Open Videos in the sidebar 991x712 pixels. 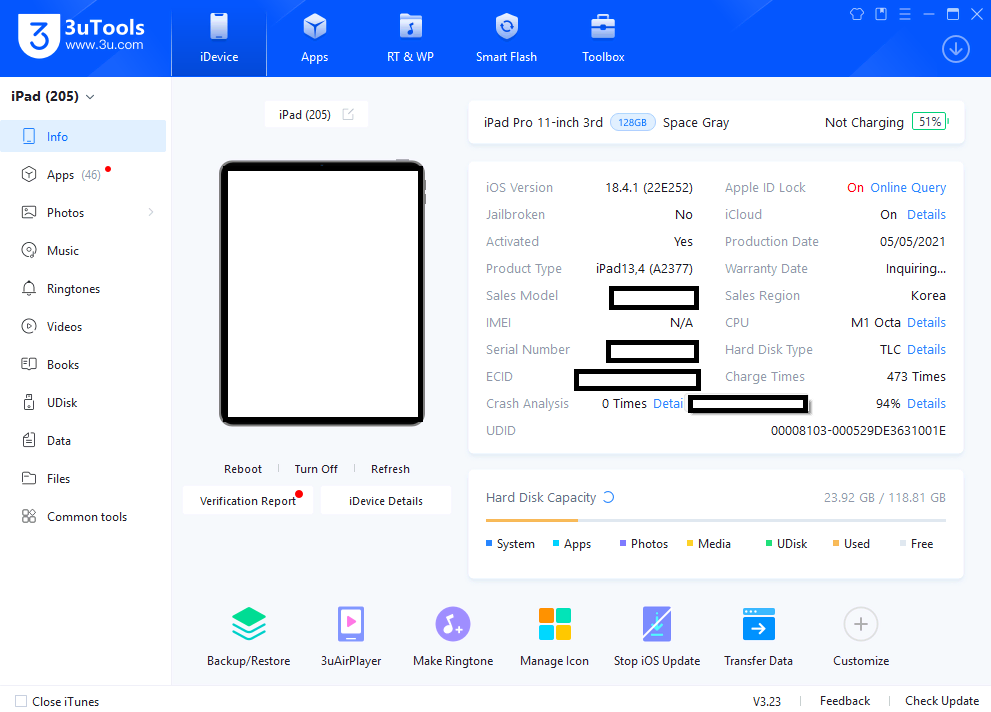click(83, 326)
